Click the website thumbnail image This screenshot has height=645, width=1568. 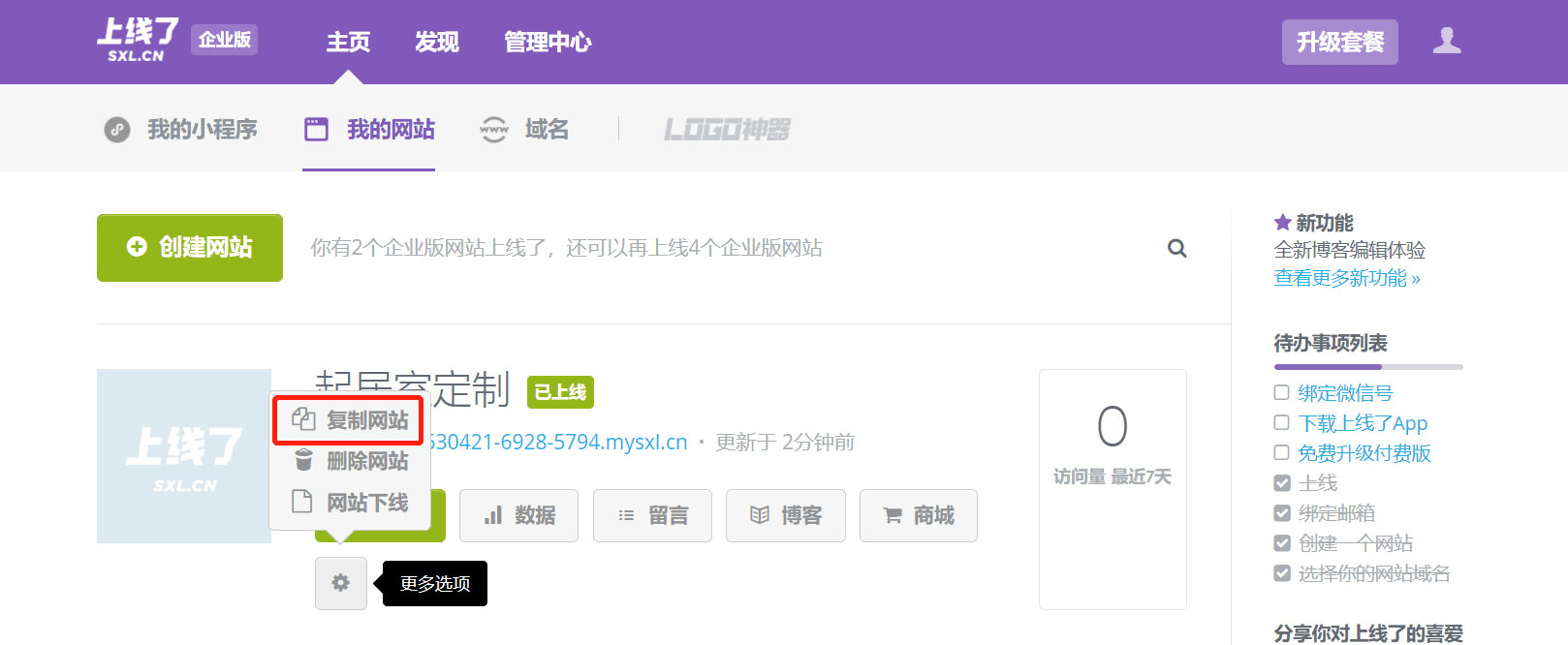pos(184,456)
